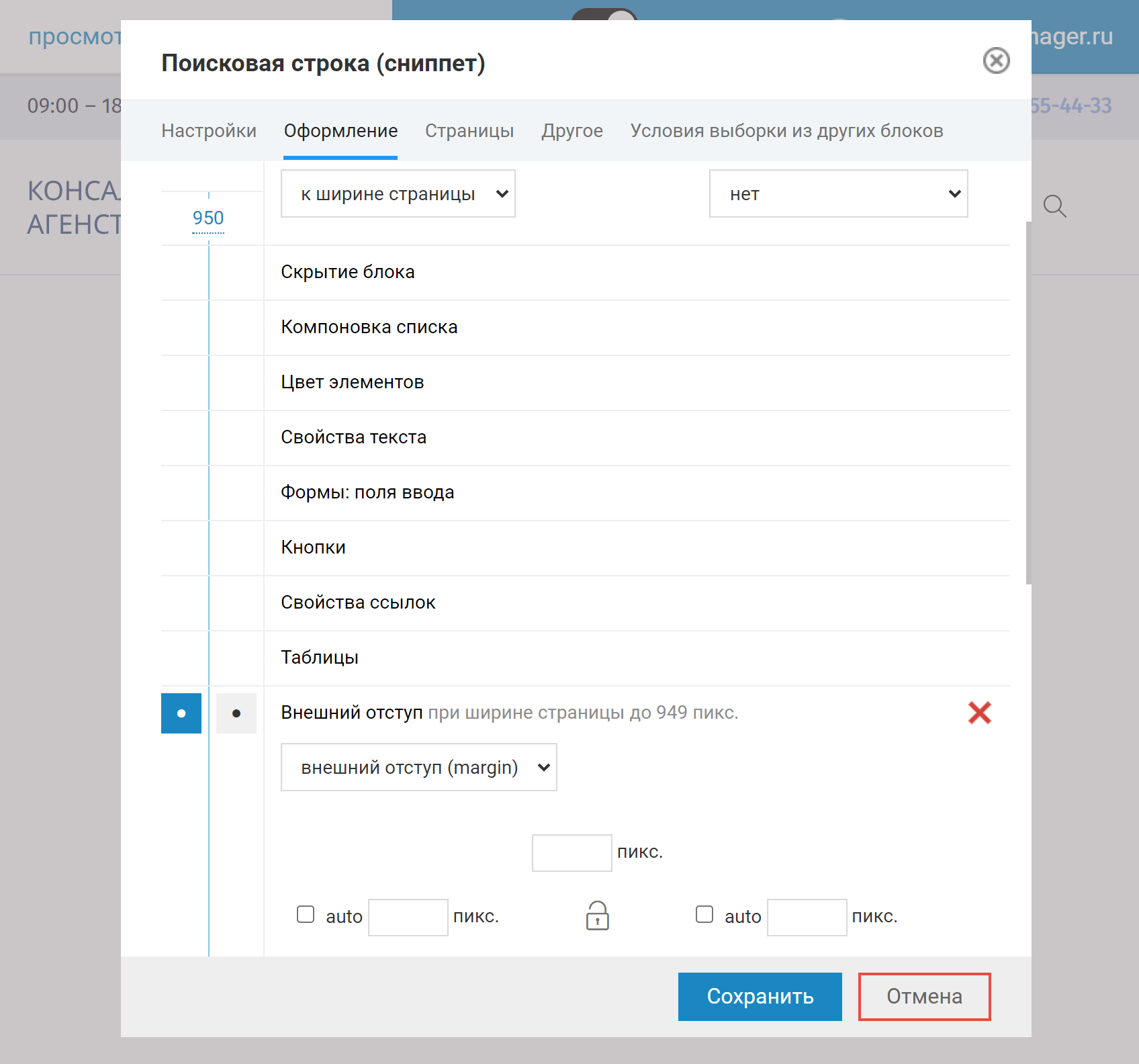Screen dimensions: 1139x1064
Task: Click the top margin pixel input field
Action: [x=572, y=853]
